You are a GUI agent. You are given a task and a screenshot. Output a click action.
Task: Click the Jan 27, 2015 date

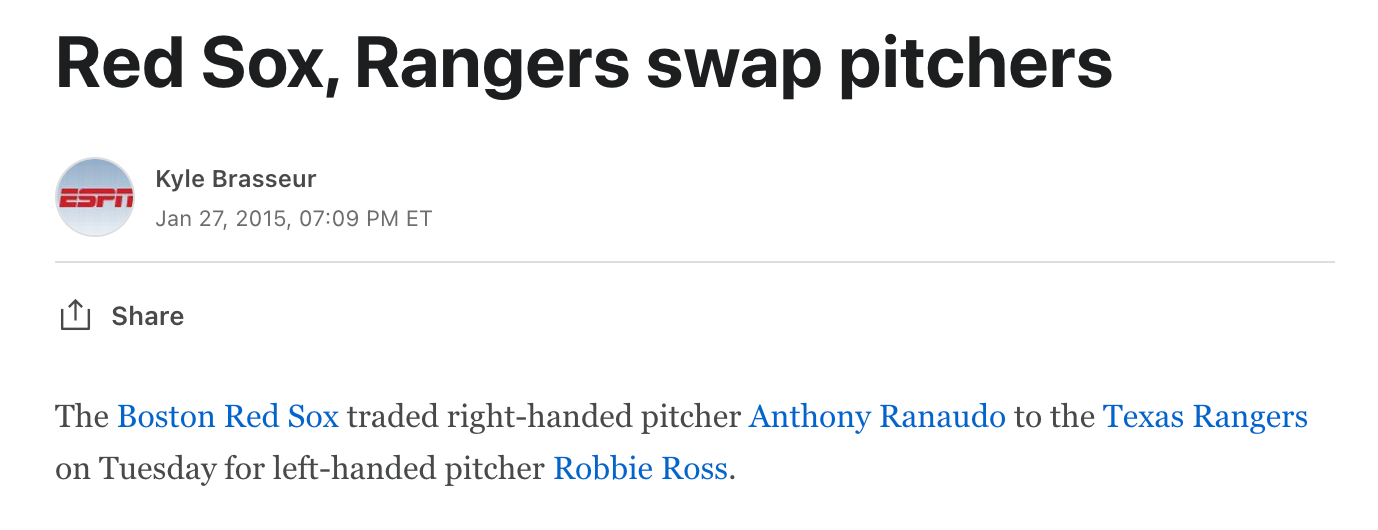[219, 219]
